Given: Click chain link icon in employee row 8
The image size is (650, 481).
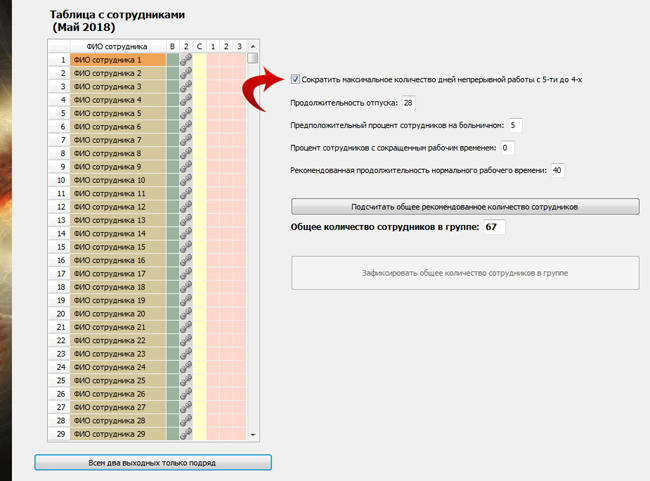Looking at the screenshot, I should pos(186,153).
